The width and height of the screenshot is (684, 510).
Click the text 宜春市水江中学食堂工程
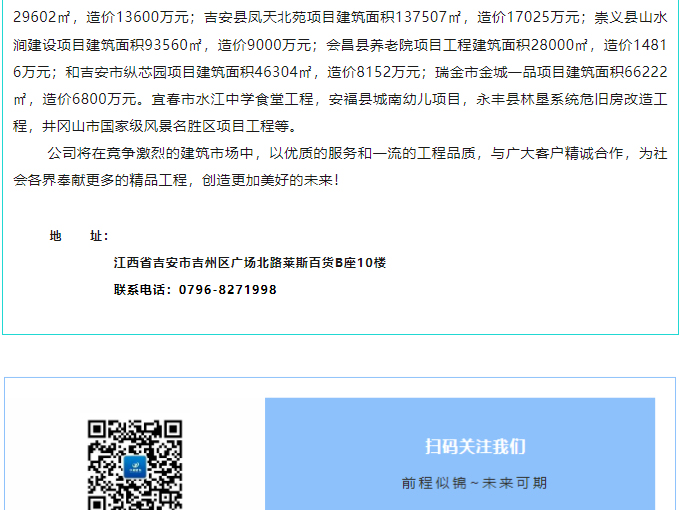[x=233, y=99]
